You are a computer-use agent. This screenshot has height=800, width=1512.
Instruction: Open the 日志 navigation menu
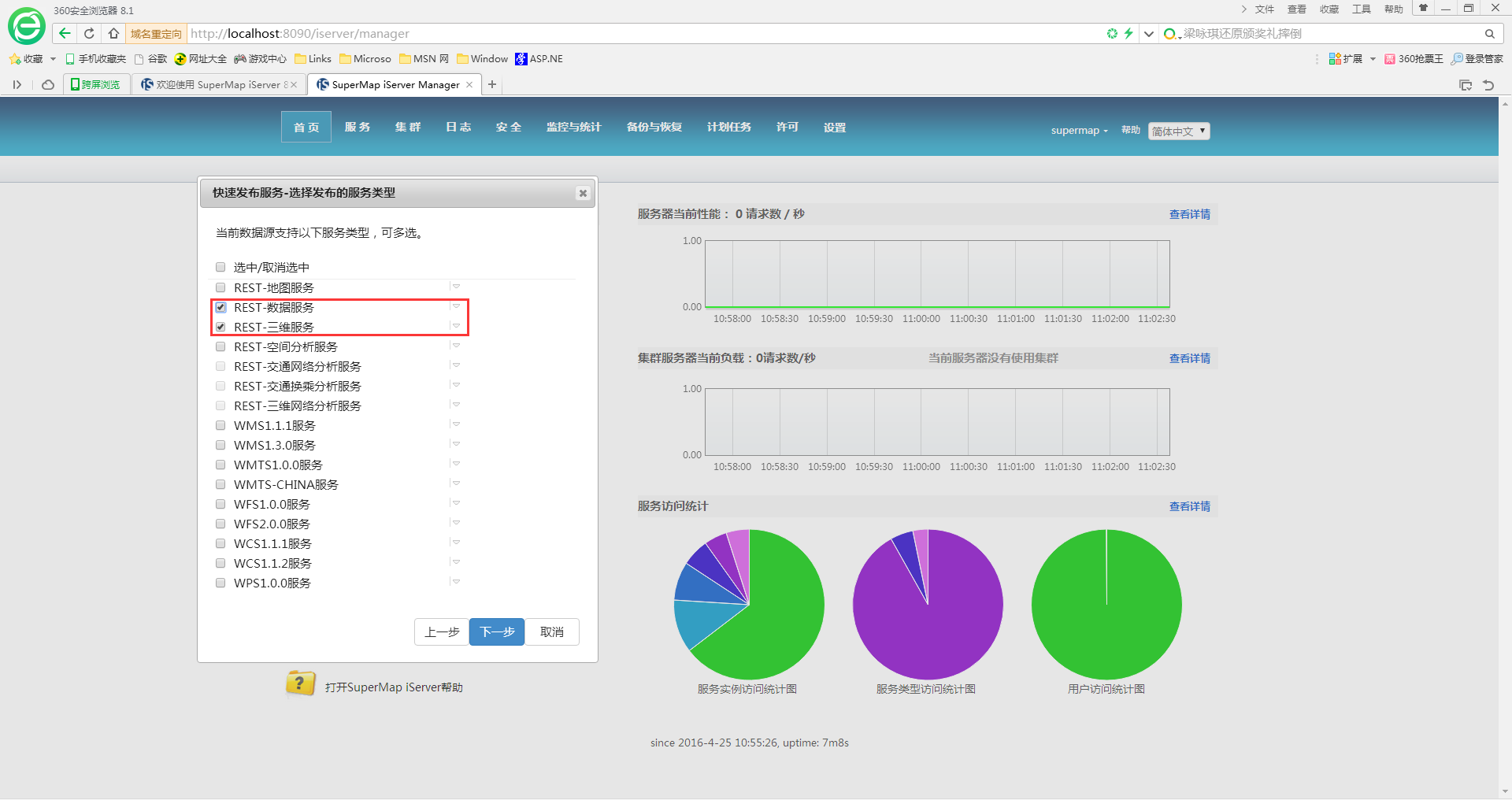[458, 127]
